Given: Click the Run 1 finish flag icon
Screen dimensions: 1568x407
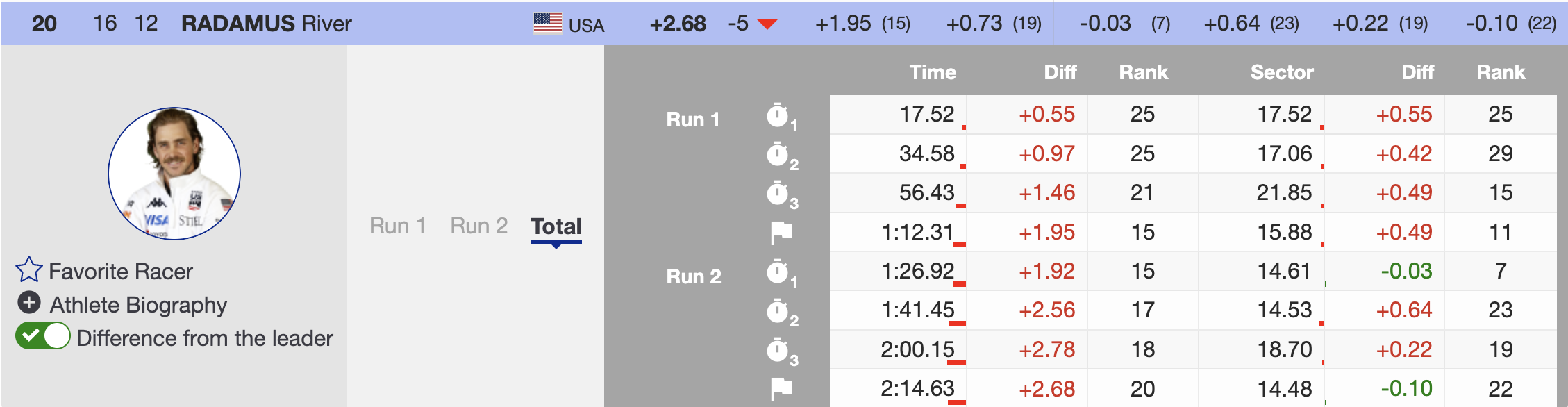Looking at the screenshot, I should click(781, 233).
